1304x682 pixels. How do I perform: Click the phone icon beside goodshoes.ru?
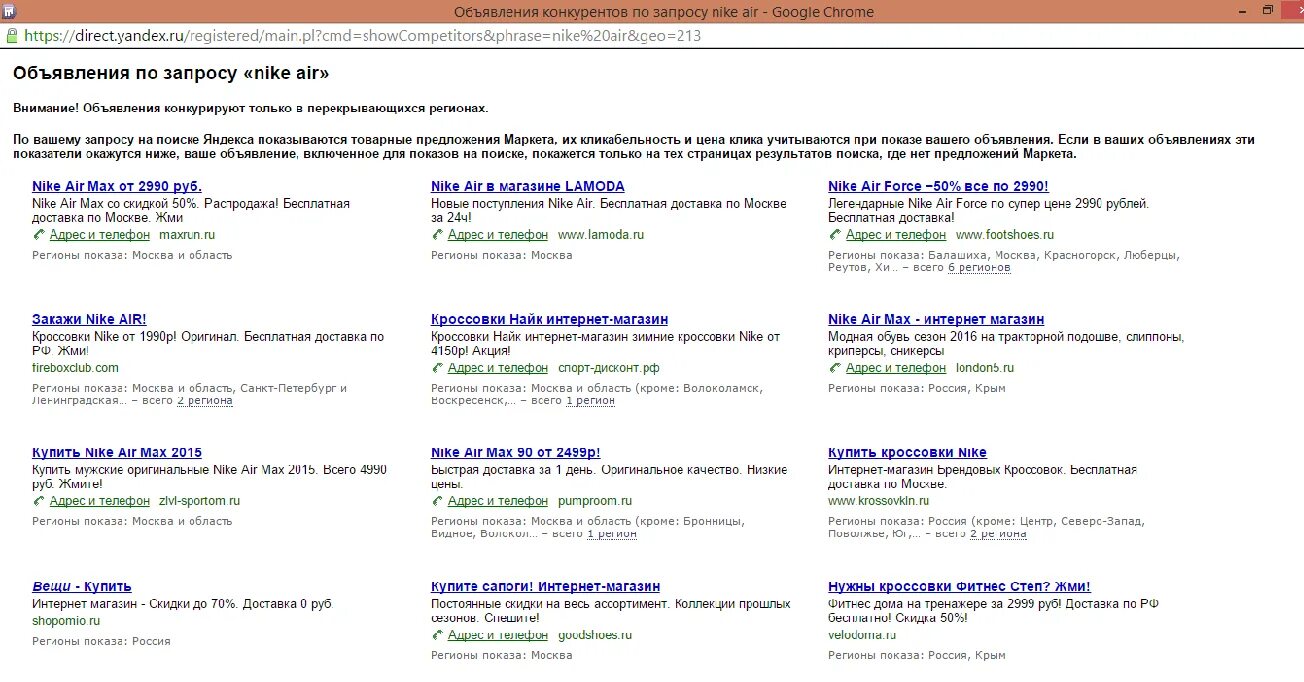pos(437,635)
